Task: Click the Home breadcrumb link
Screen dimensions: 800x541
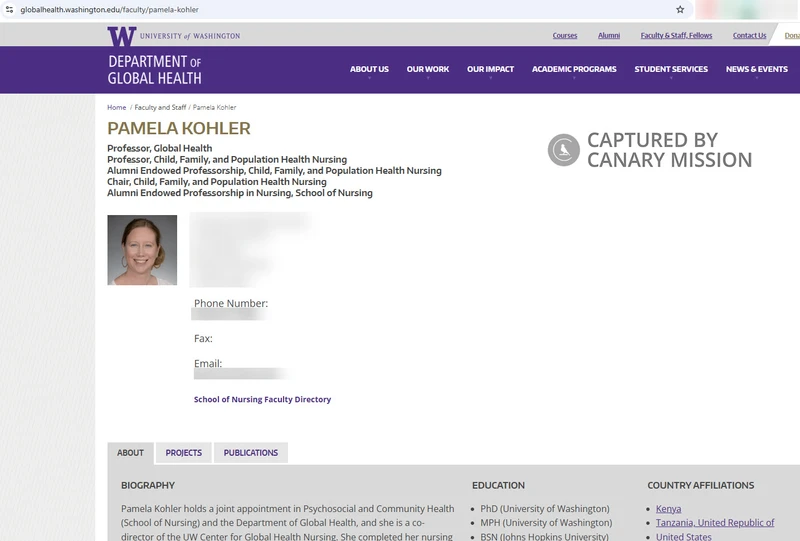Action: (x=116, y=107)
